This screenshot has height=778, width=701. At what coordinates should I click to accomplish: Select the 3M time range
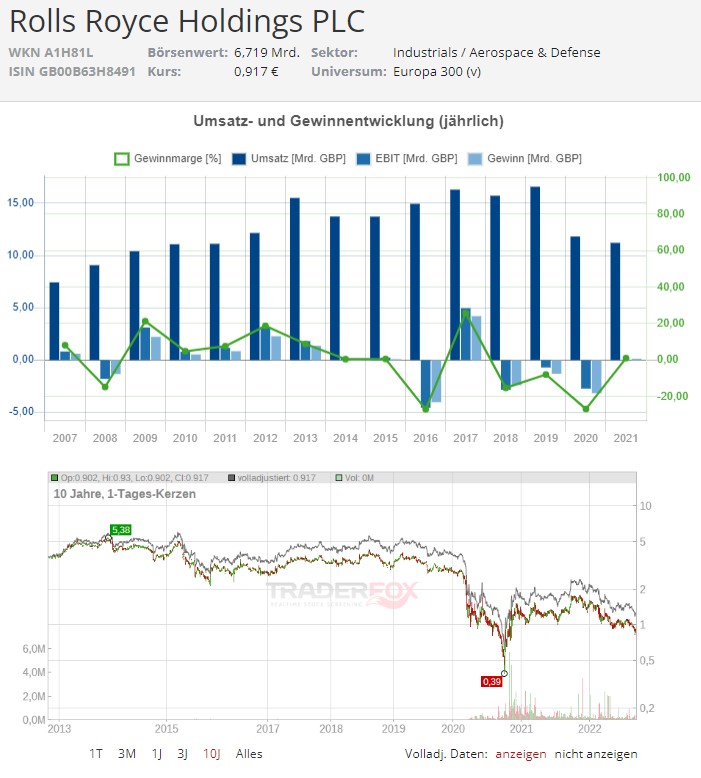pyautogui.click(x=127, y=754)
